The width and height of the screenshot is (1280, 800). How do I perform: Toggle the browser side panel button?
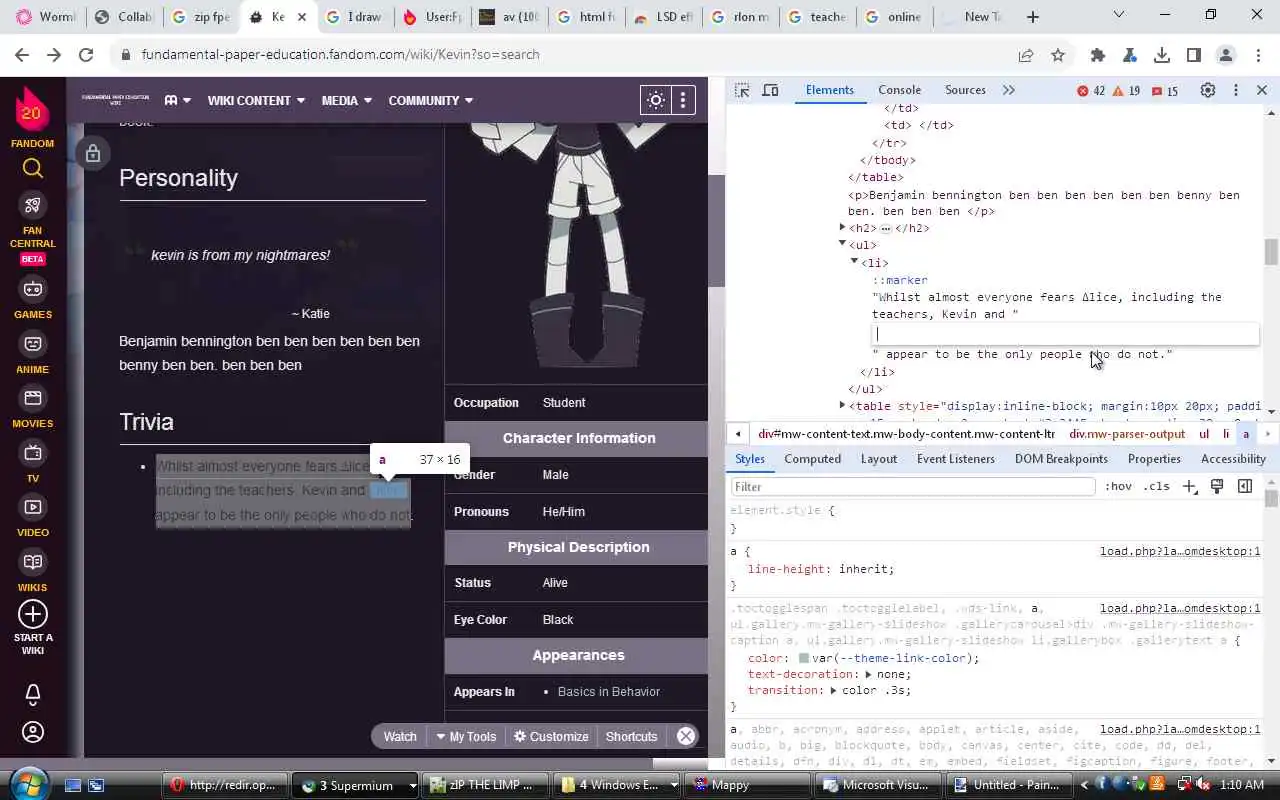pos(1194,55)
